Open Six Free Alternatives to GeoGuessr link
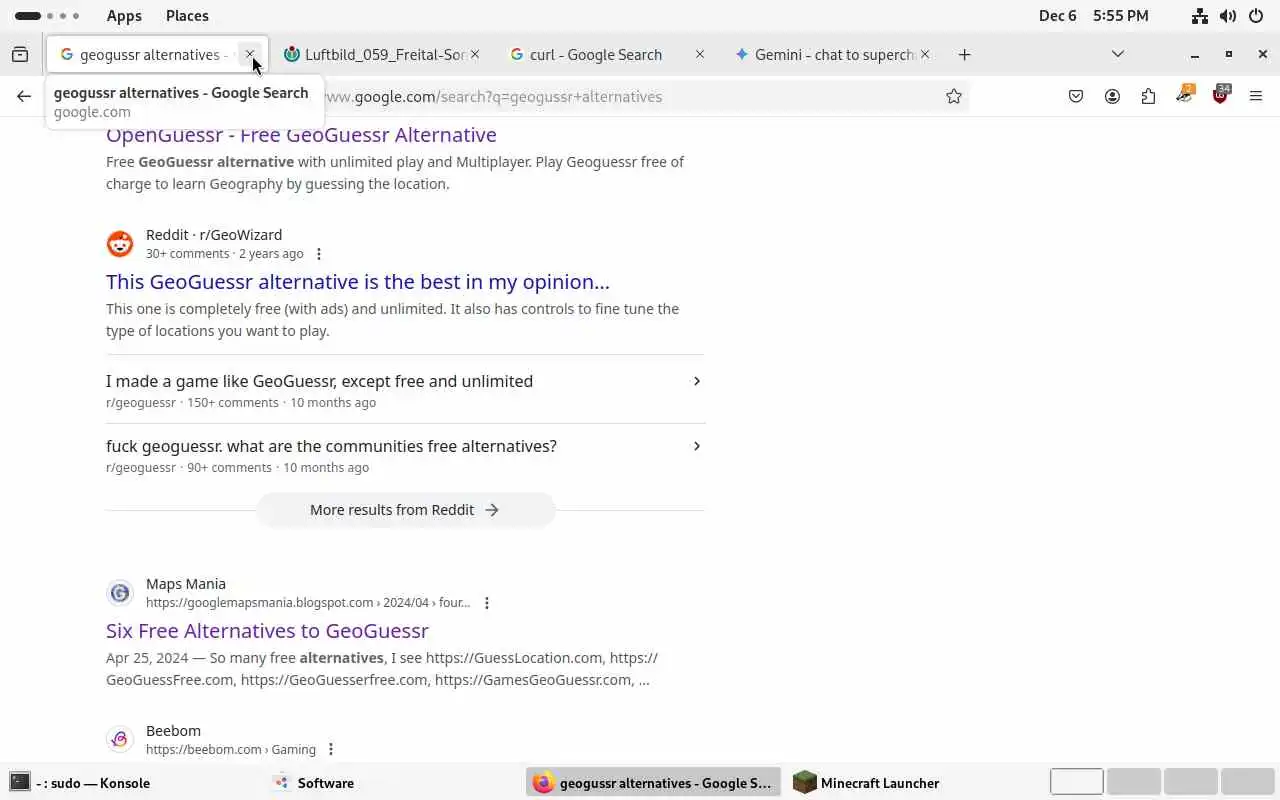 [267, 631]
